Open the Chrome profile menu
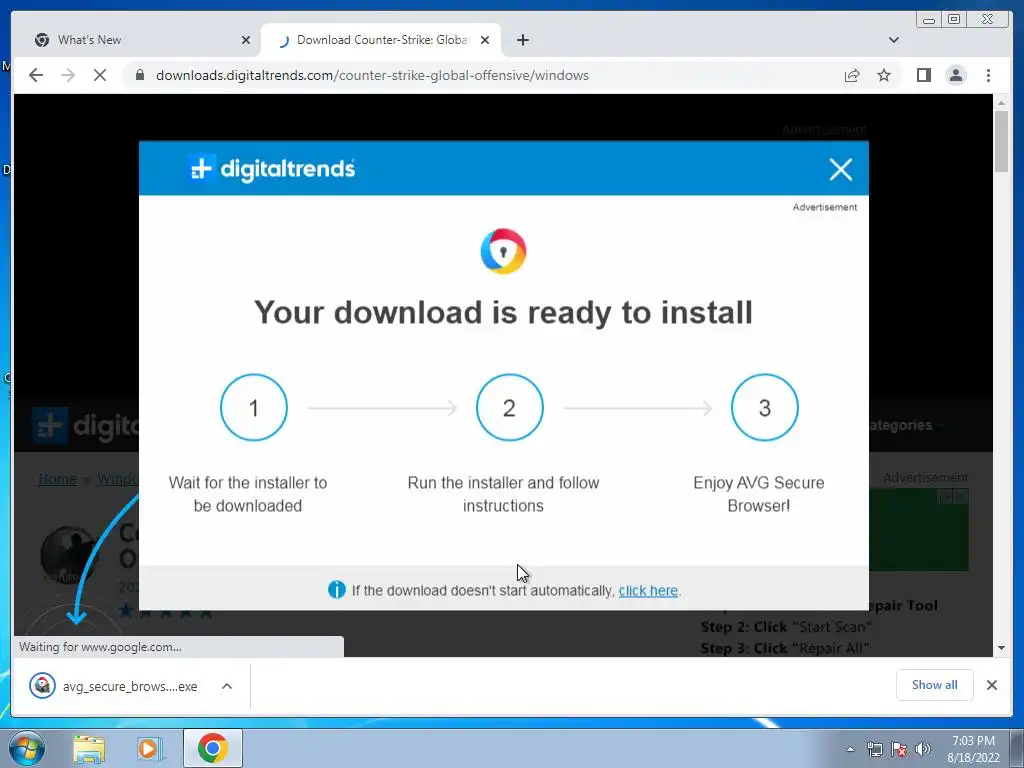 coord(955,75)
